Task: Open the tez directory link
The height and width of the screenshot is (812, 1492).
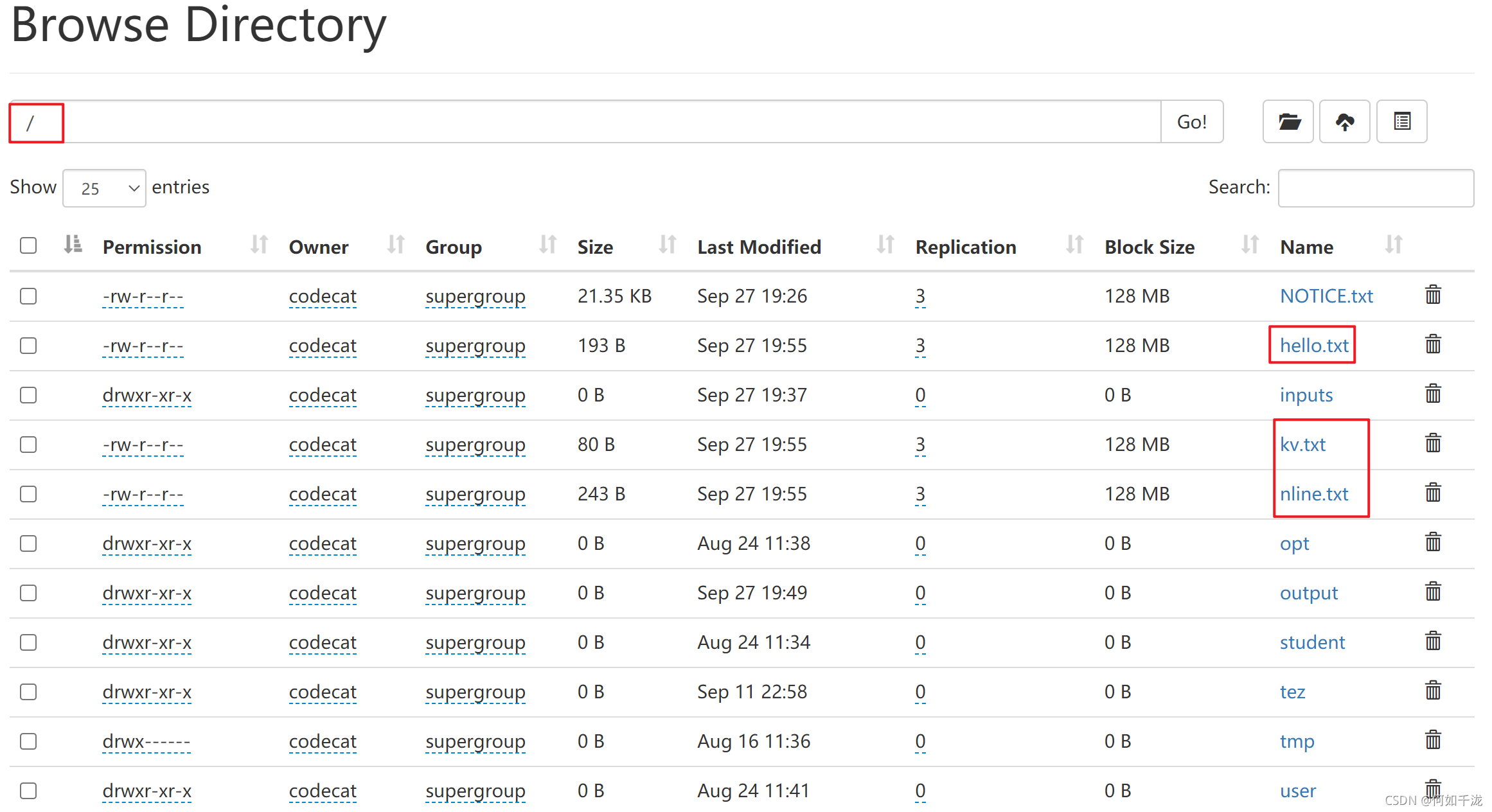Action: point(1292,692)
